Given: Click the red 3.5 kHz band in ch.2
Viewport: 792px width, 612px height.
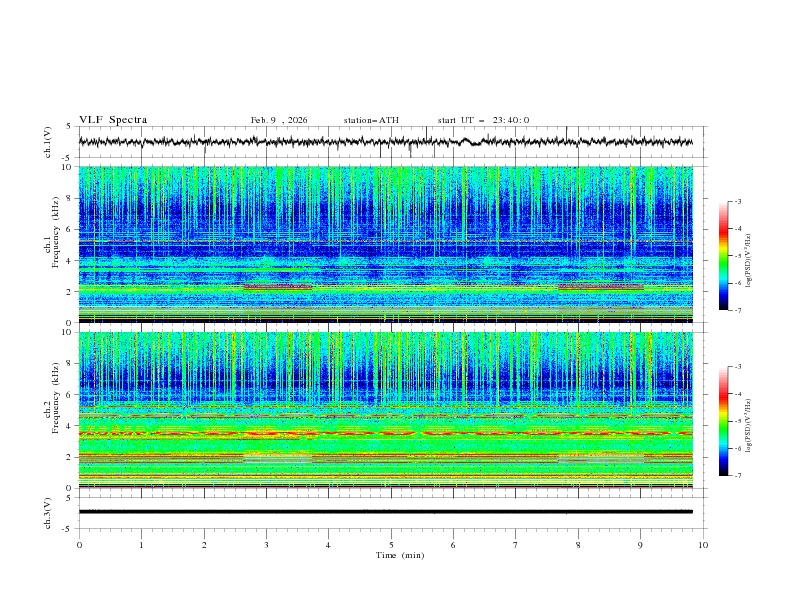Looking at the screenshot, I should pos(385,433).
